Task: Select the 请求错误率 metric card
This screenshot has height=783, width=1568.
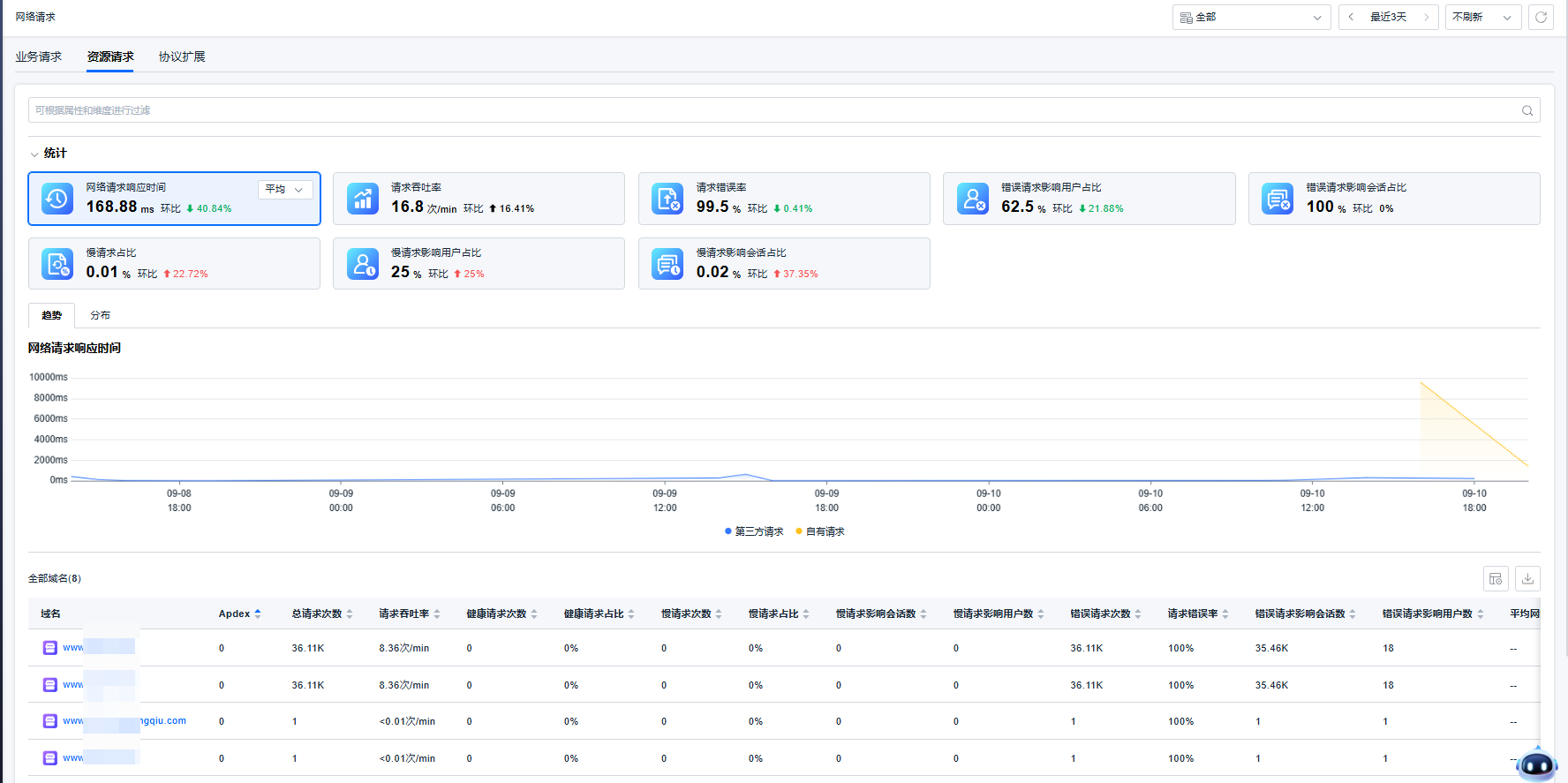Action: [x=783, y=199]
